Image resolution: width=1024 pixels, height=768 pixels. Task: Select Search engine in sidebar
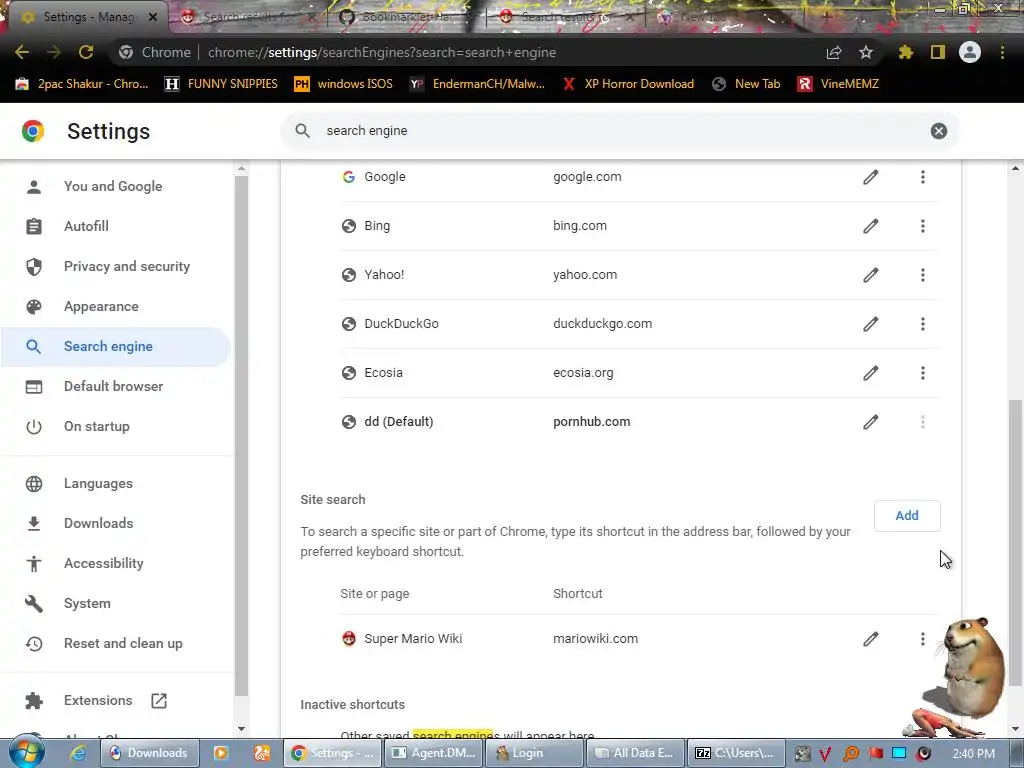116,347
